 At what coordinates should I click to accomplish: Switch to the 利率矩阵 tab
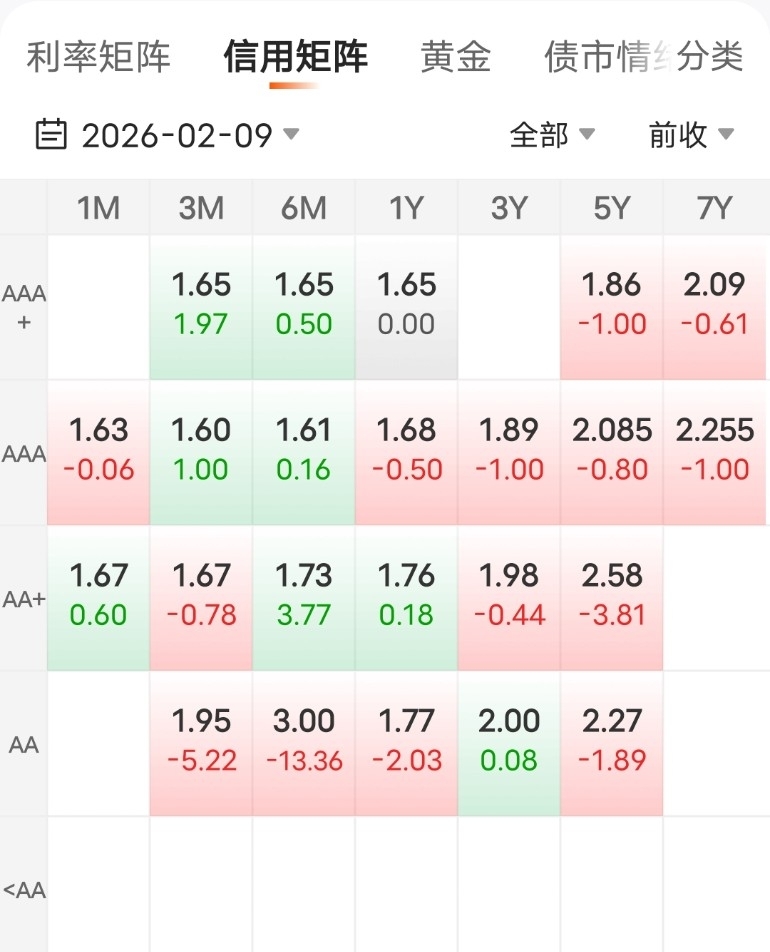(x=98, y=57)
